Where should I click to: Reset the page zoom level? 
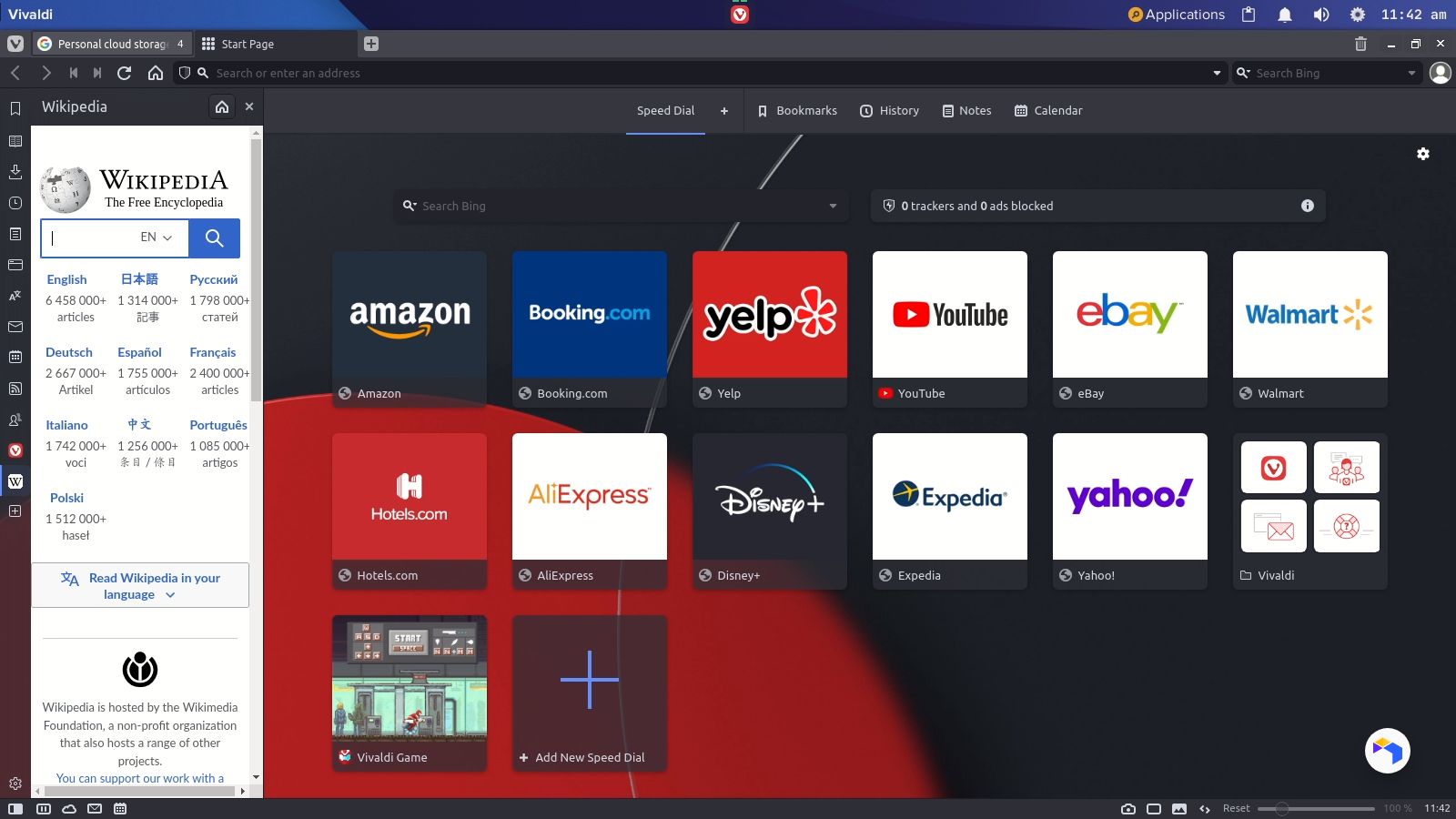point(1236,808)
